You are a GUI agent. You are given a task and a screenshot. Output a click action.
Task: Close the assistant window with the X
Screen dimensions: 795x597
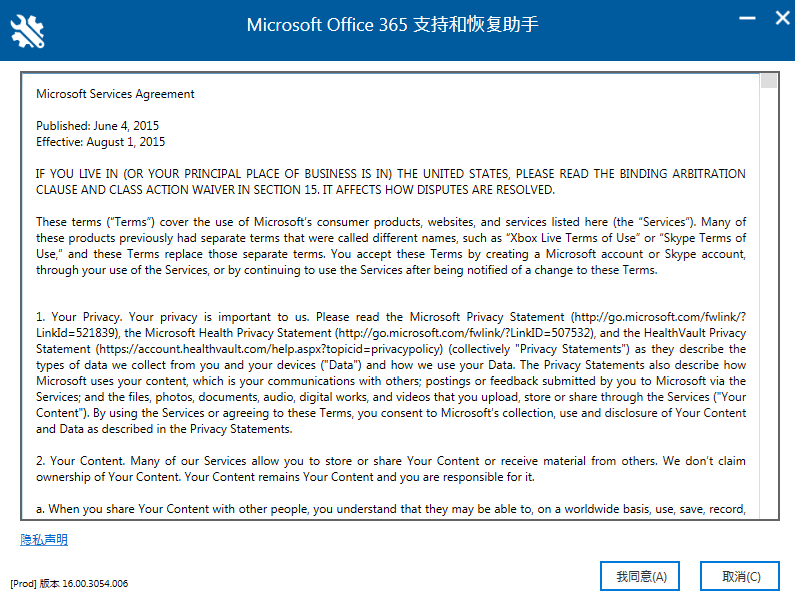point(778,18)
